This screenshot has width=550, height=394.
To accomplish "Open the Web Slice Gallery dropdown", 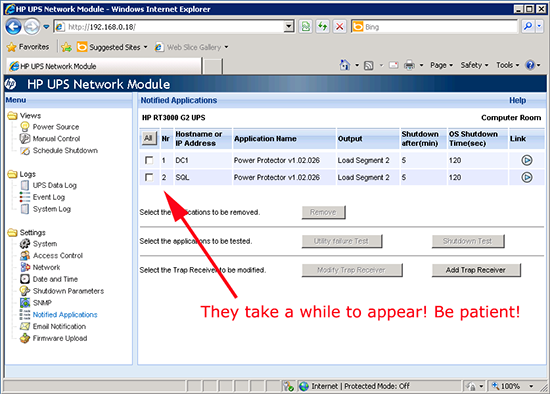I will coord(192,47).
